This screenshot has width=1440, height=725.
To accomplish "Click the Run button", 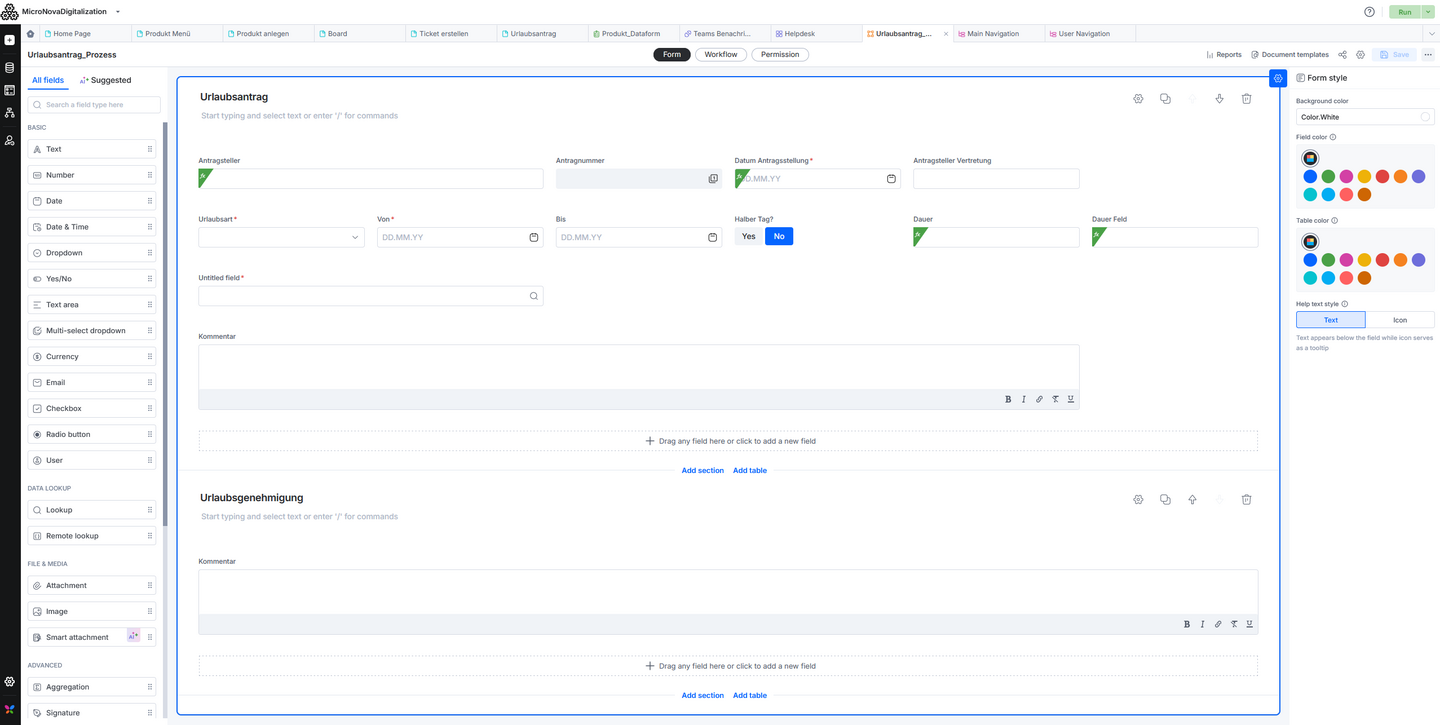I will point(1405,12).
